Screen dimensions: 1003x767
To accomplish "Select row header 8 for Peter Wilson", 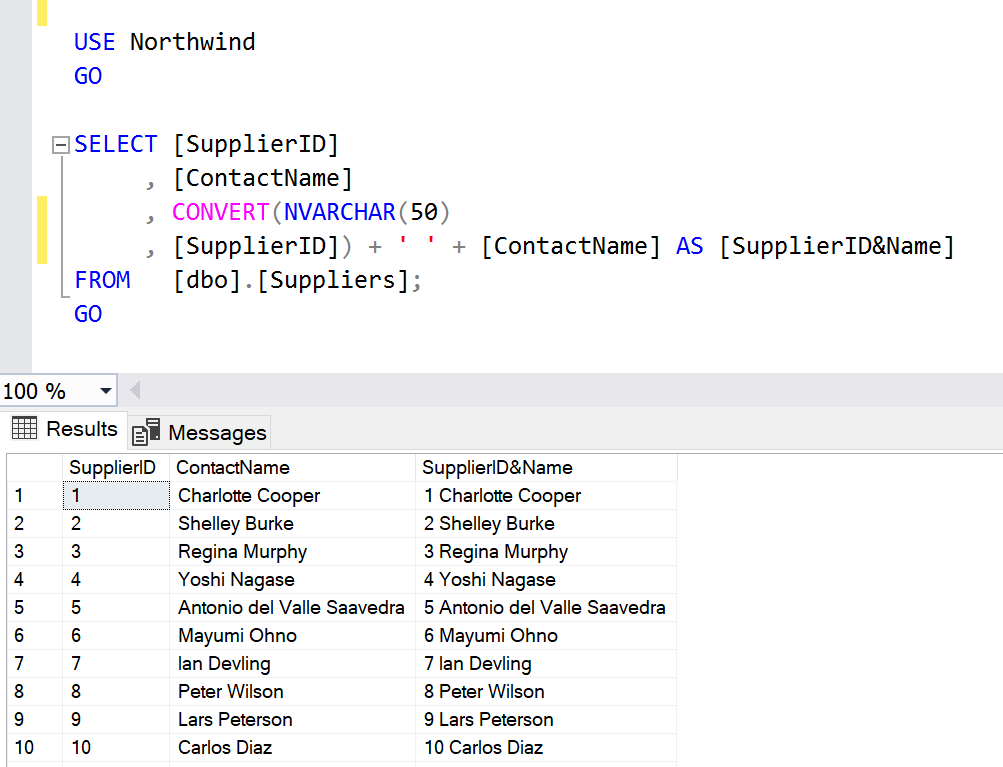I will [x=18, y=691].
